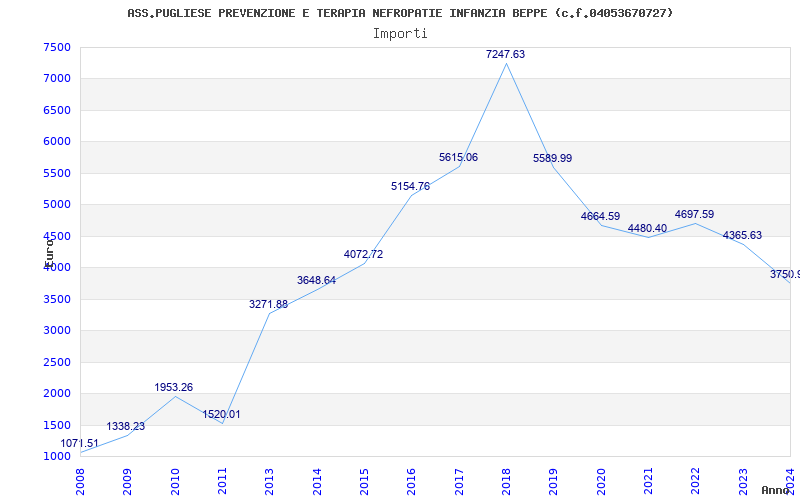This screenshot has height=500, width=800.
Task: Click the x-axis year 2018
Action: [x=506, y=482]
